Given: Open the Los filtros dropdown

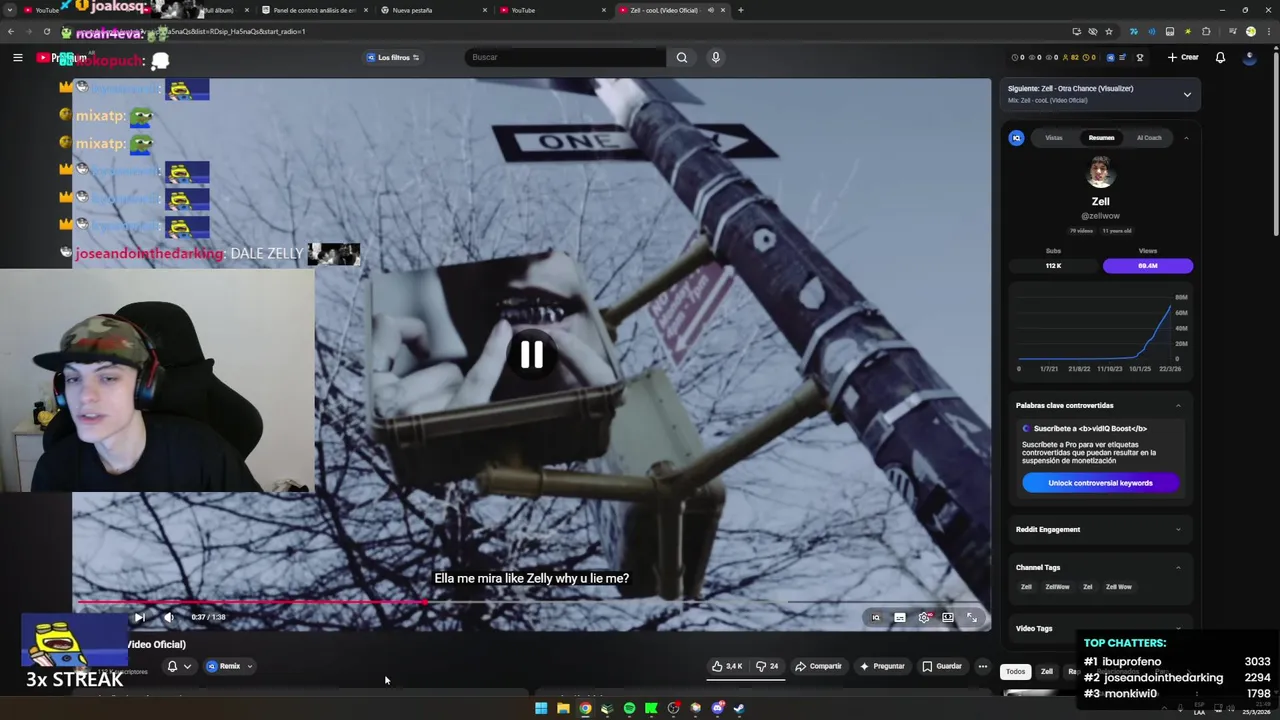Looking at the screenshot, I should [x=393, y=57].
